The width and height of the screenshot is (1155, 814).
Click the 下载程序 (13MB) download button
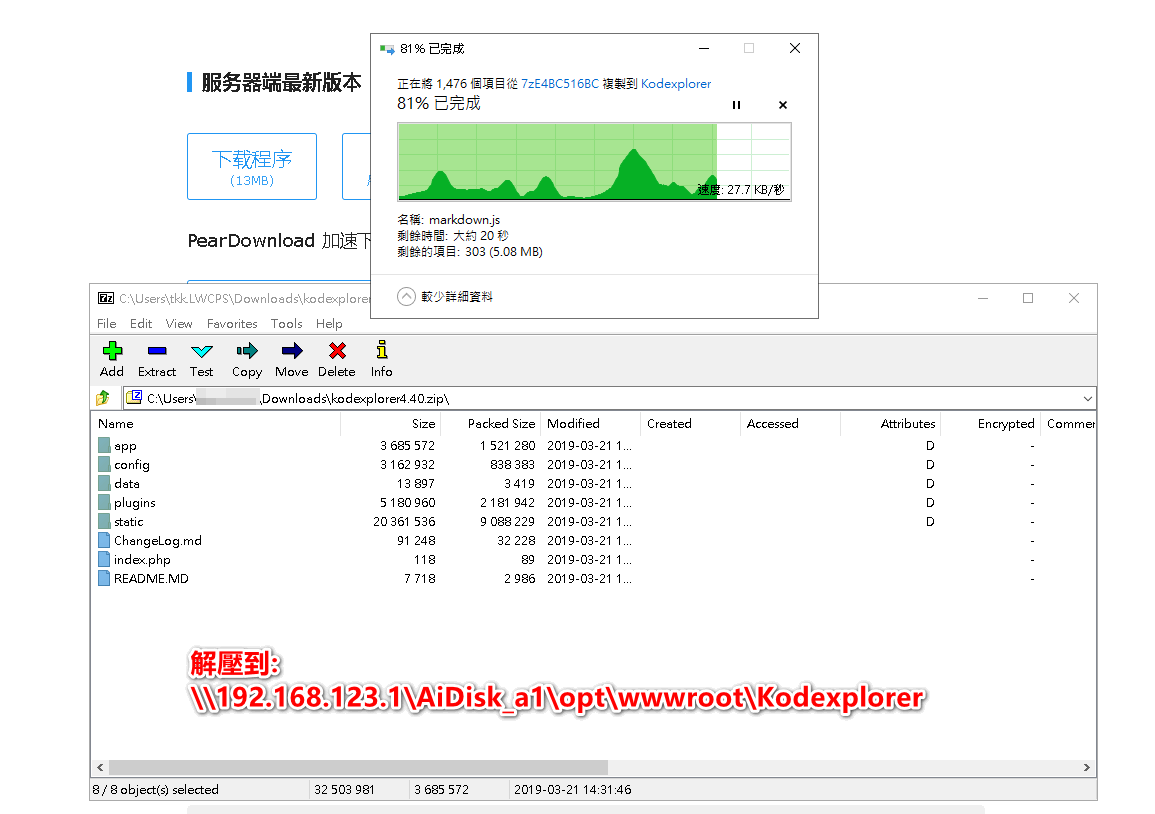(252, 166)
